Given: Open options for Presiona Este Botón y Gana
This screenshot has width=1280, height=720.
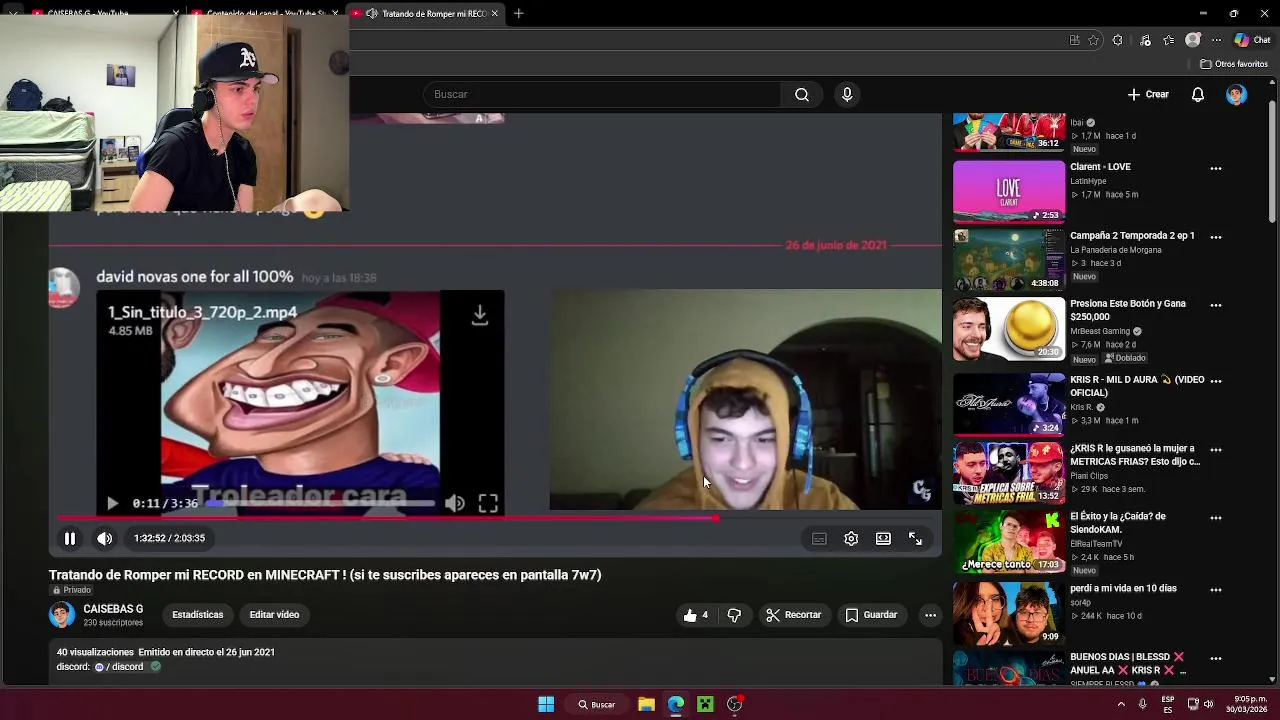Looking at the screenshot, I should pos(1216,305).
